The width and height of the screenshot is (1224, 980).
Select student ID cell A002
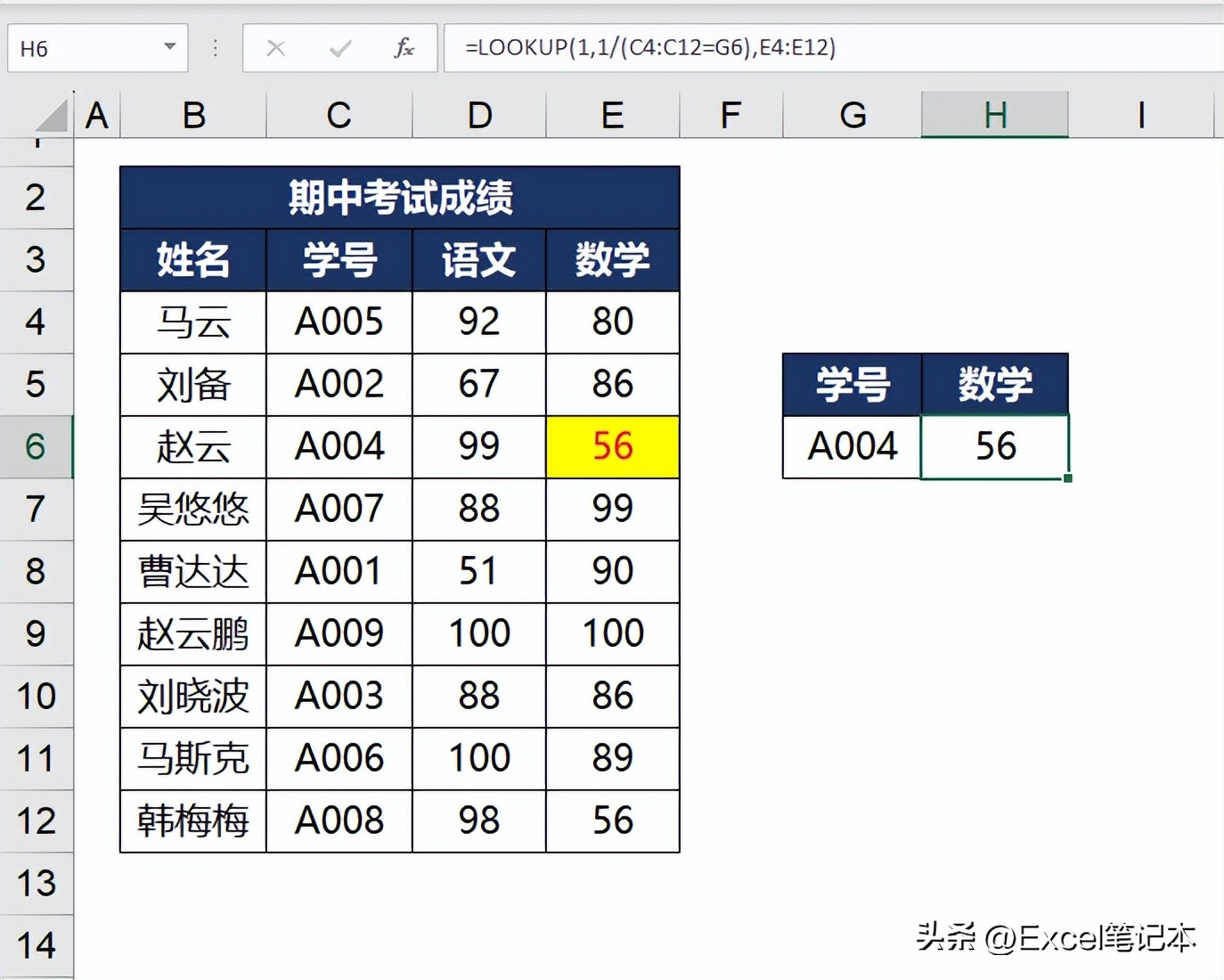tap(339, 385)
